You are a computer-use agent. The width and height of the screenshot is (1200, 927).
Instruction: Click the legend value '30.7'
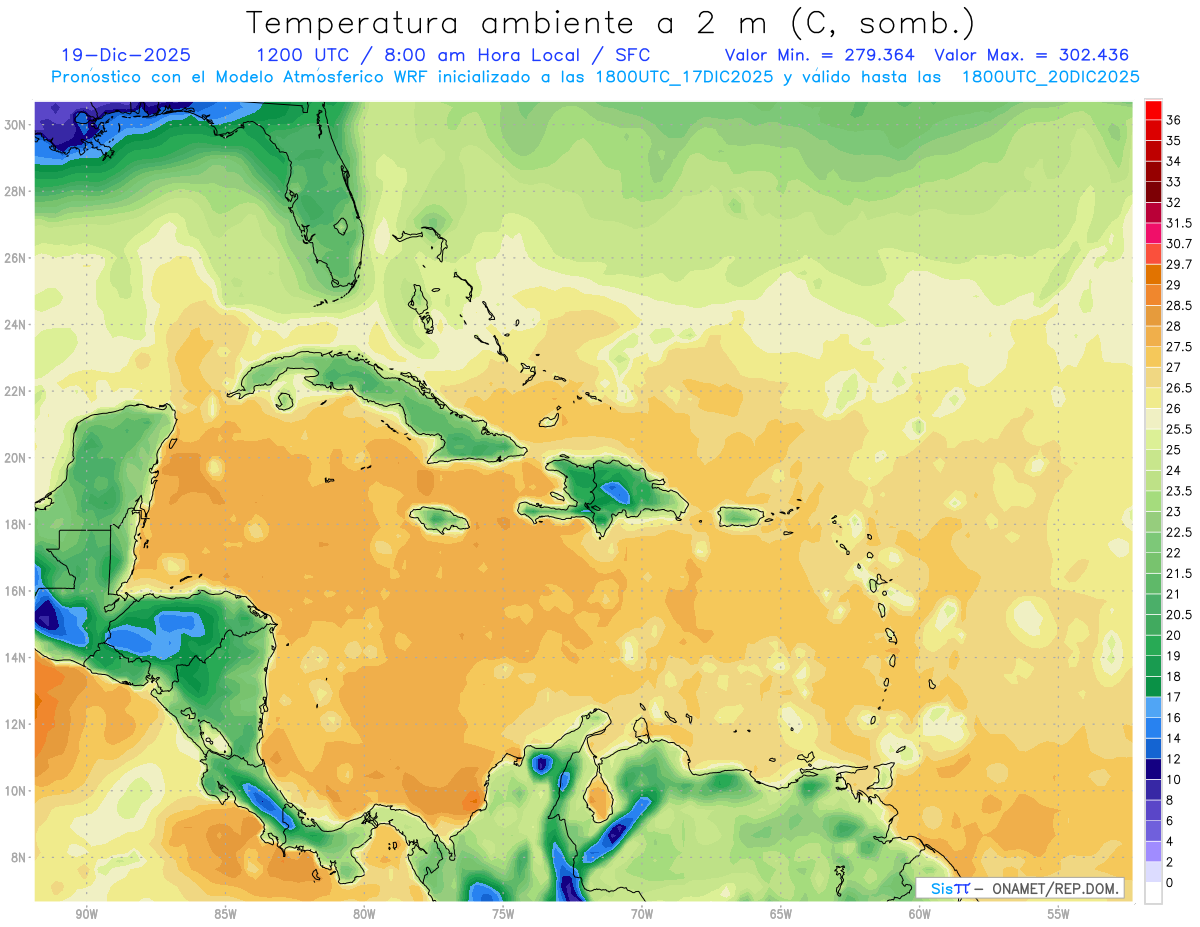[x=1179, y=244]
